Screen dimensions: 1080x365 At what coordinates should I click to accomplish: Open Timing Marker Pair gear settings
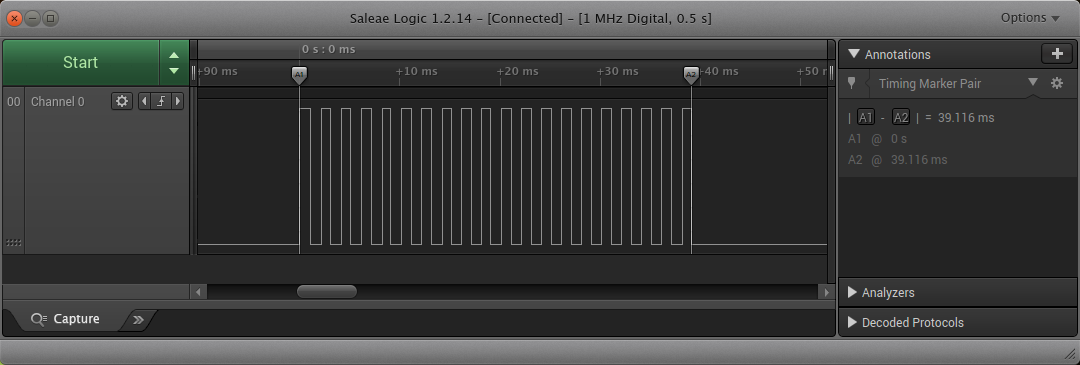[1057, 83]
